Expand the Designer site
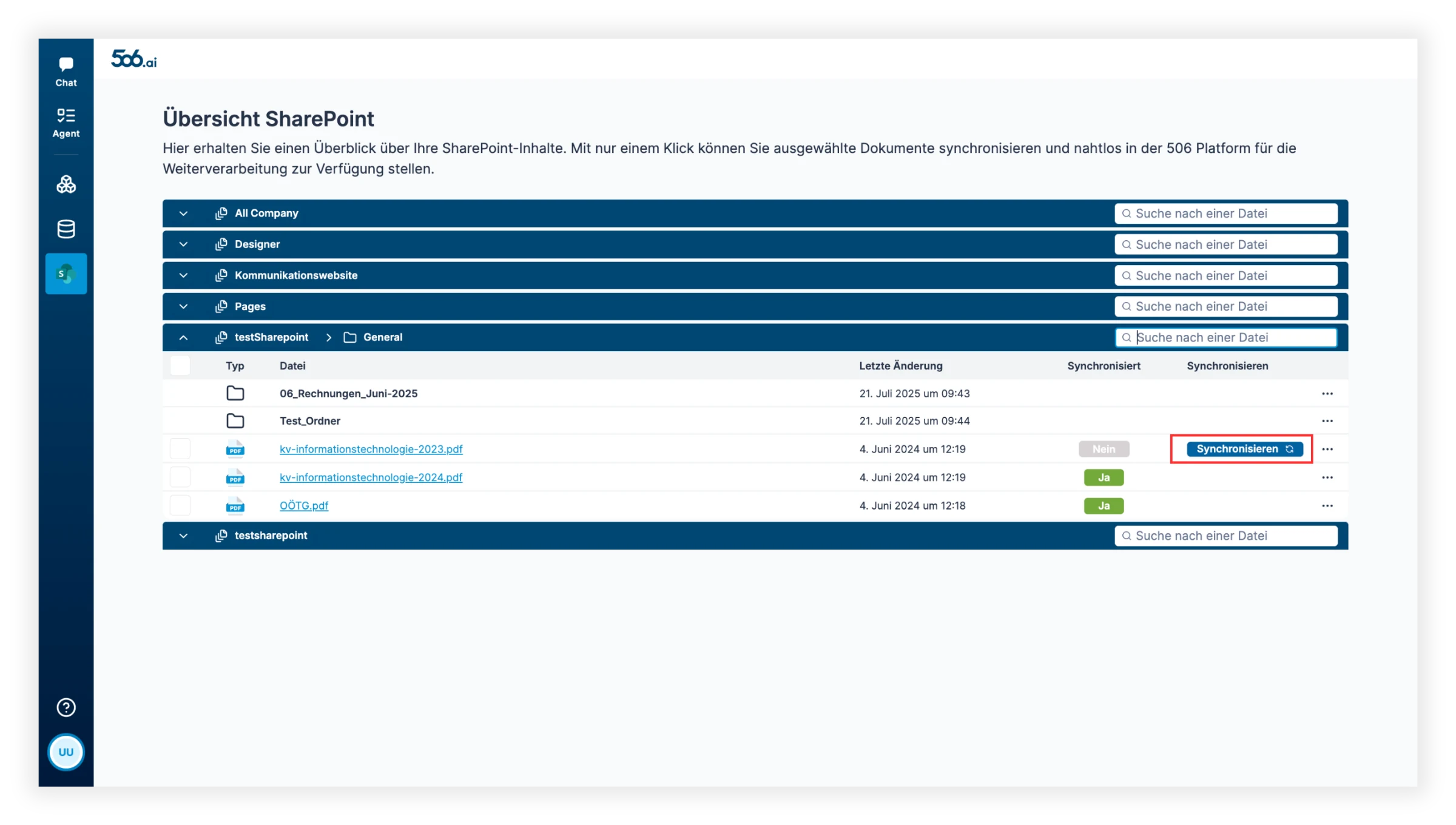 tap(183, 244)
